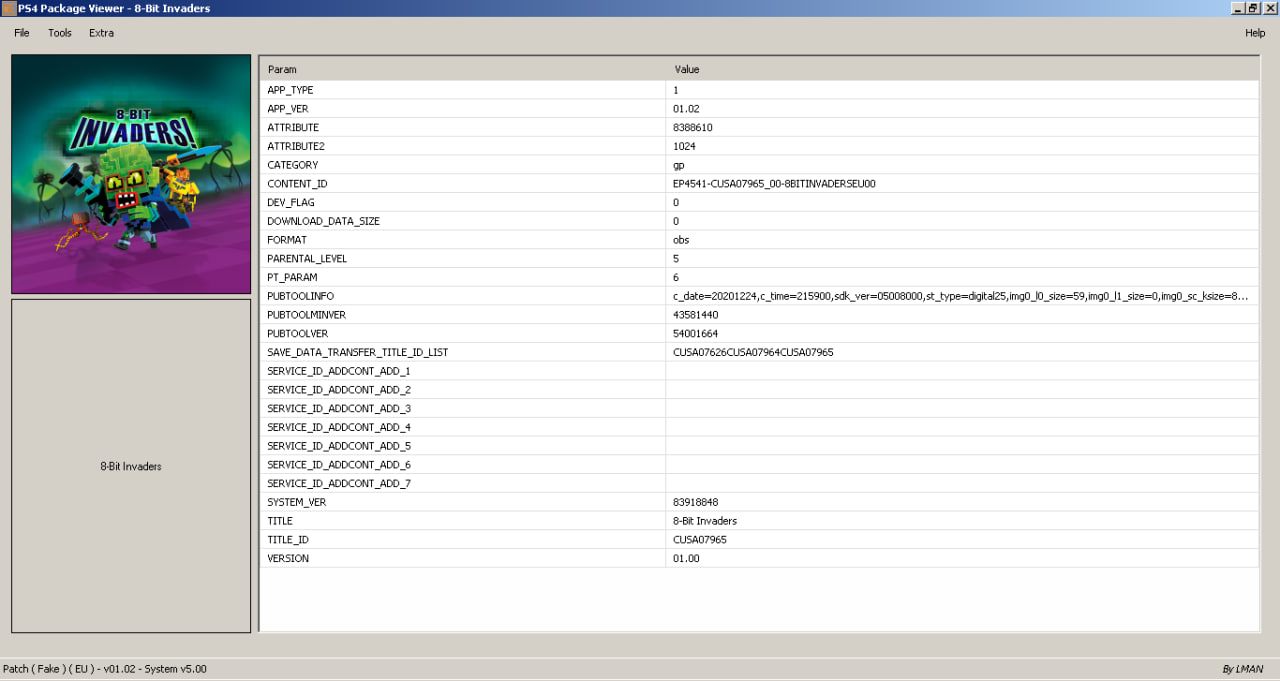
Task: Click the 43581440 value cell
Action: [962, 315]
